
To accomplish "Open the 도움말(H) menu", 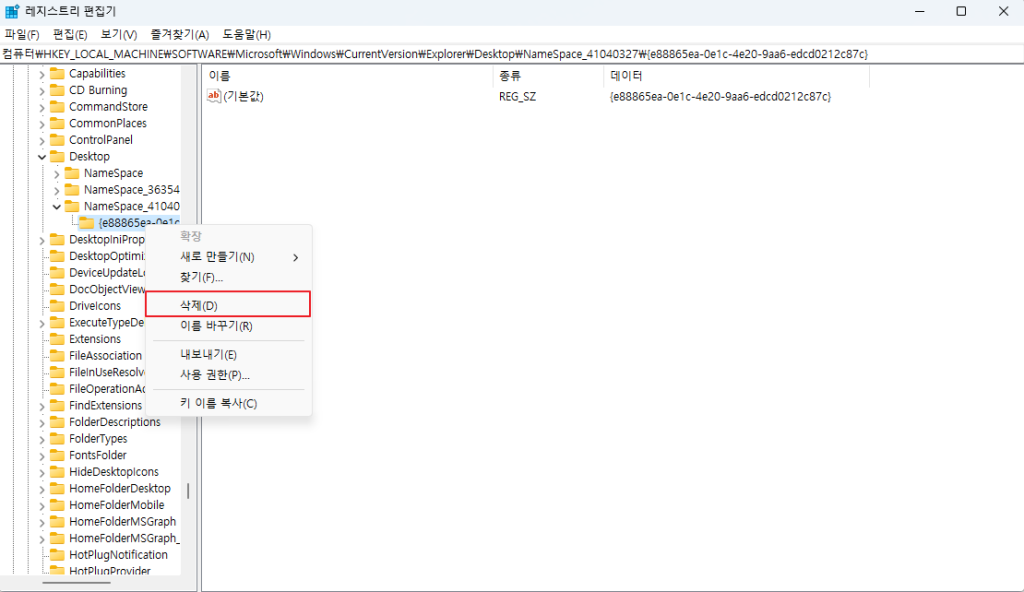I will [247, 35].
